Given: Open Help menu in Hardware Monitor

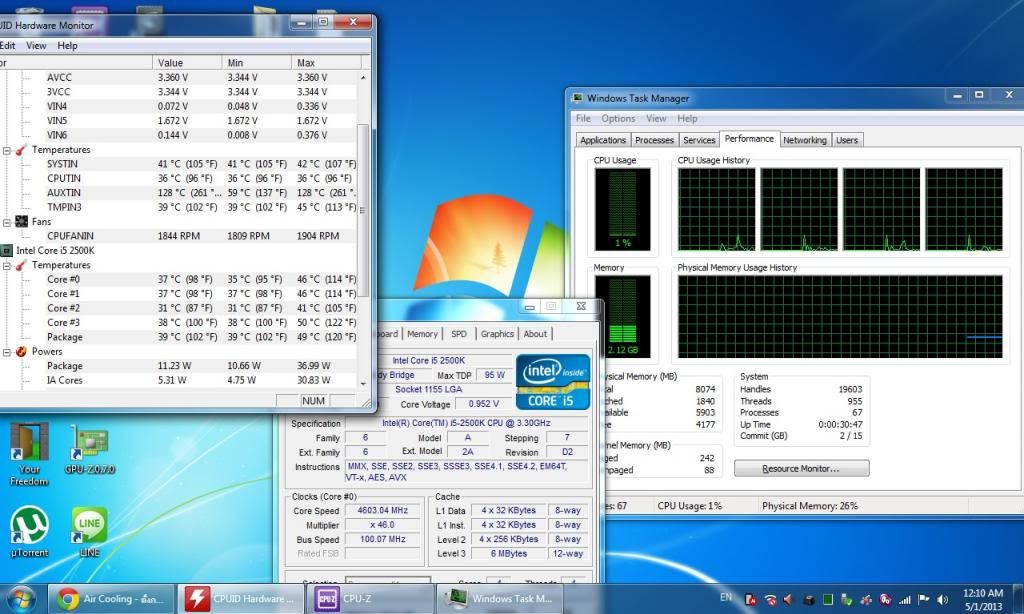Looking at the screenshot, I should pyautogui.click(x=67, y=45).
